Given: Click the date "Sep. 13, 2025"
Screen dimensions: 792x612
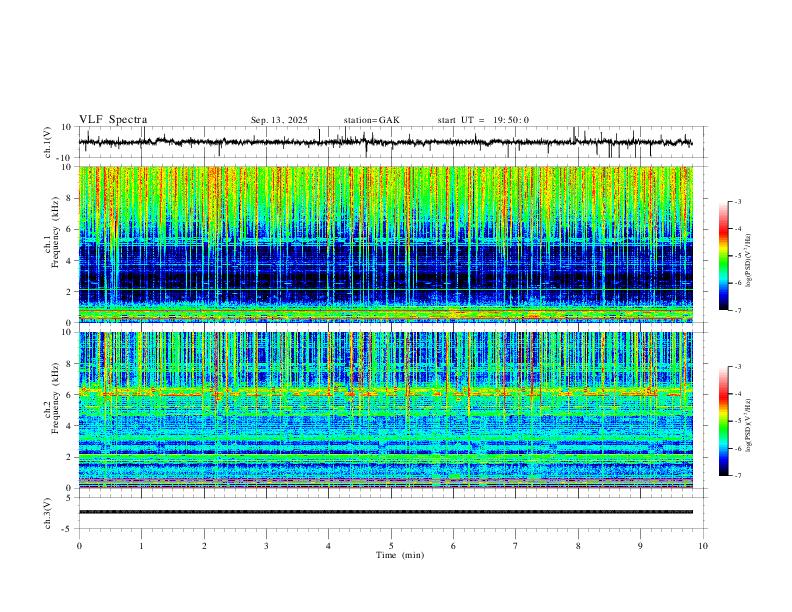Looking at the screenshot, I should point(279,120).
